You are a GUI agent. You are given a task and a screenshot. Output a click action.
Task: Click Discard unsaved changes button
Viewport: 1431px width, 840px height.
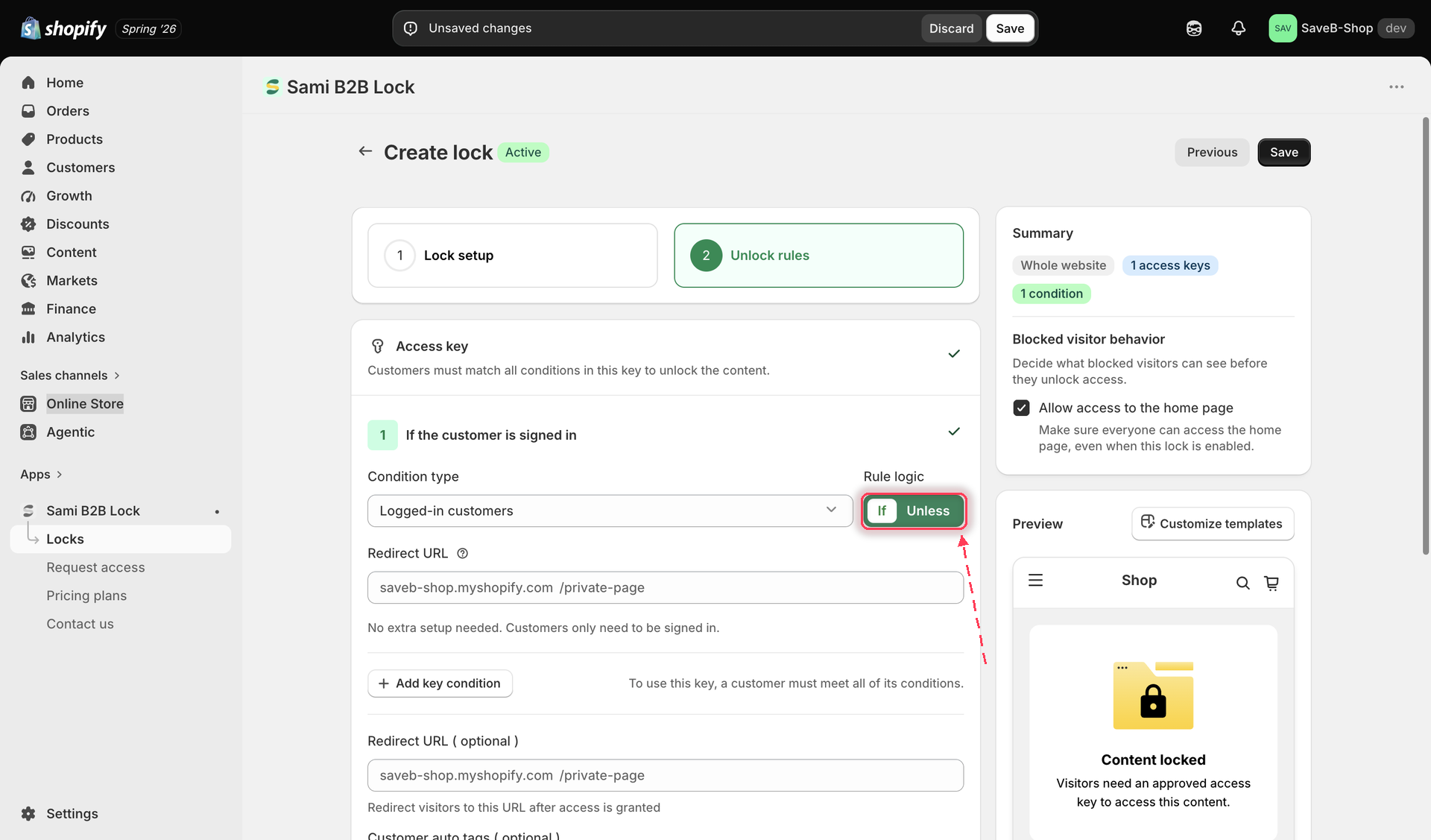point(951,28)
